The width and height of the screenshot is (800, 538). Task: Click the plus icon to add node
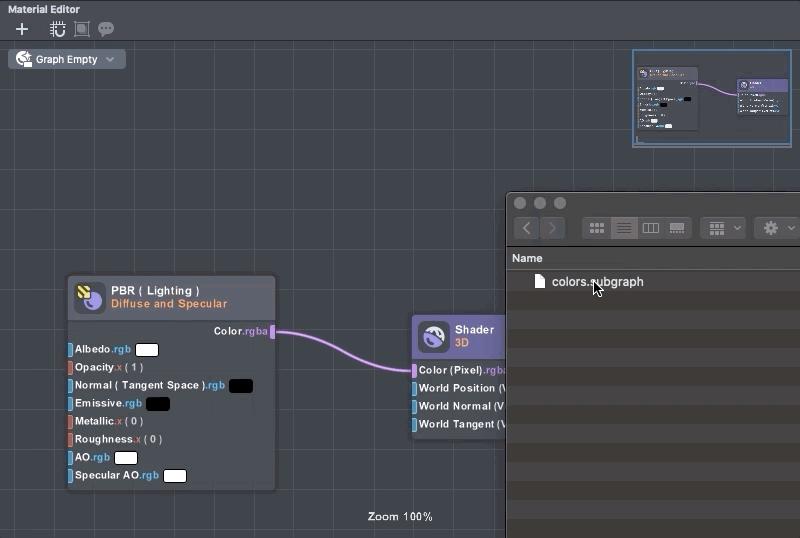22,29
